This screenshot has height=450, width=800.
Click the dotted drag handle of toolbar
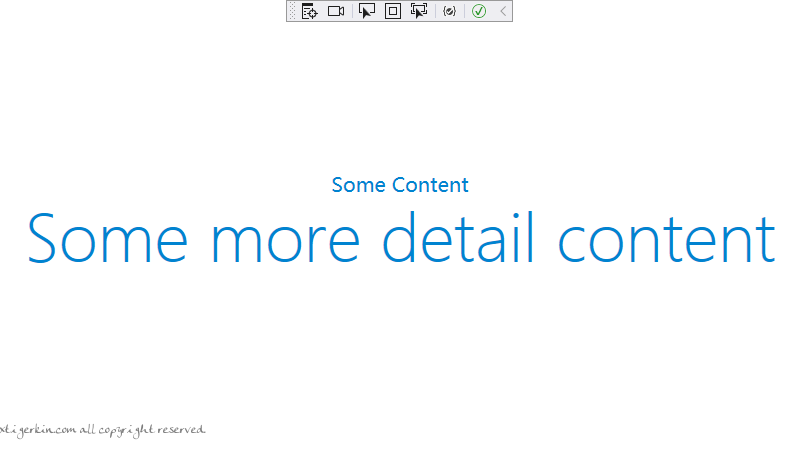pyautogui.click(x=292, y=11)
